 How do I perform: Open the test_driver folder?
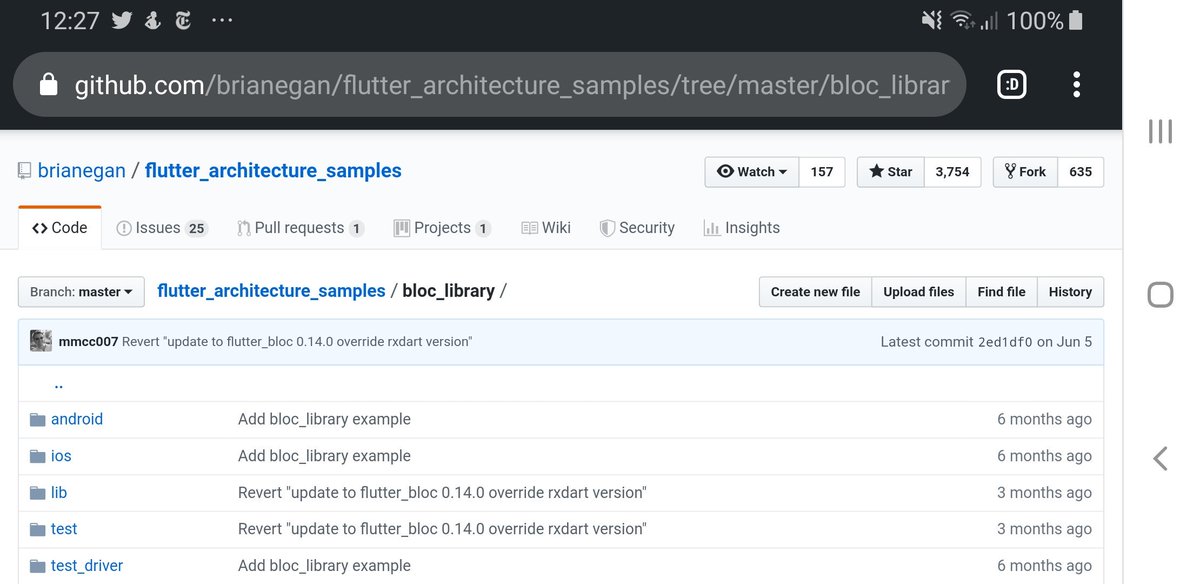(87, 566)
